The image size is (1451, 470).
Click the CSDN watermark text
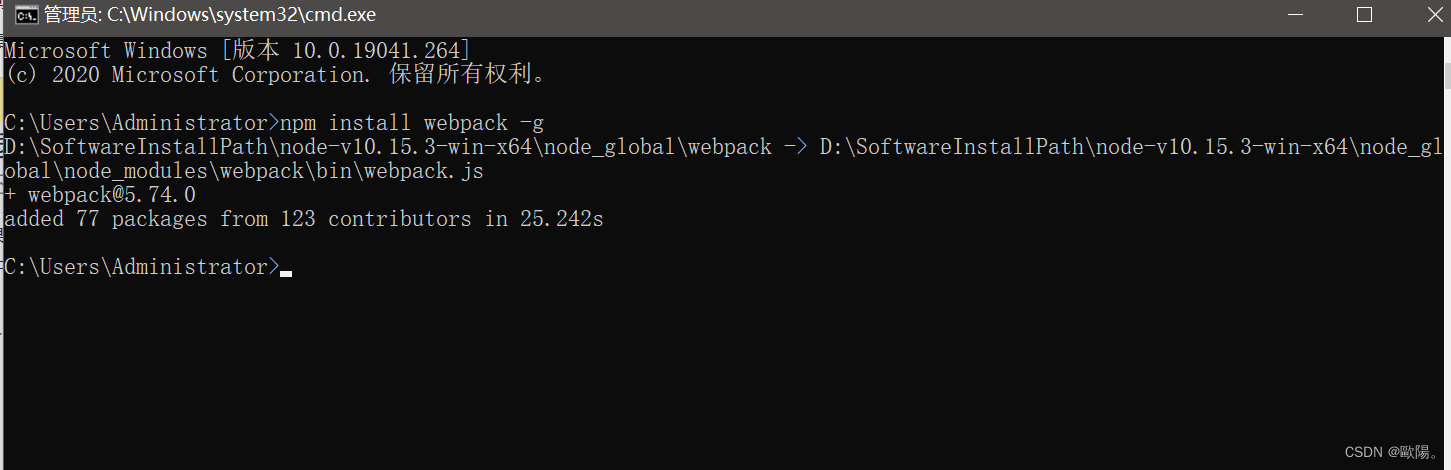pyautogui.click(x=1392, y=452)
